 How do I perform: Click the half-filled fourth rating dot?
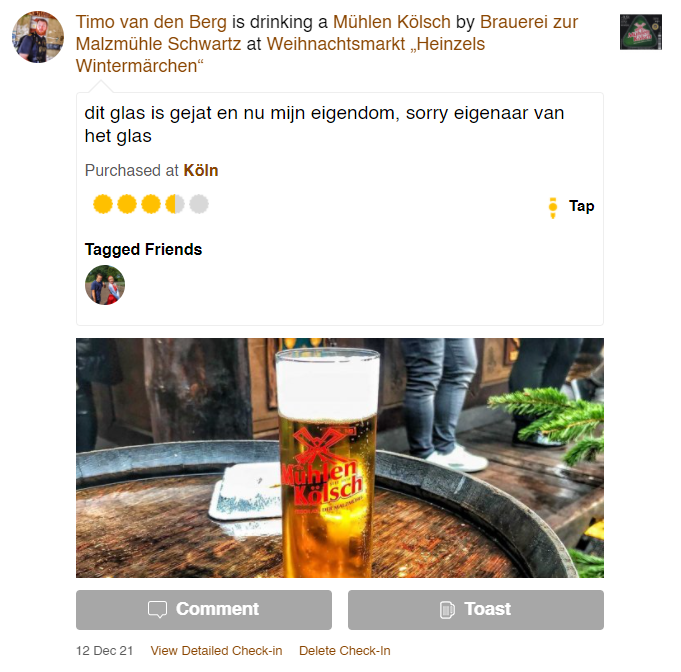point(175,204)
